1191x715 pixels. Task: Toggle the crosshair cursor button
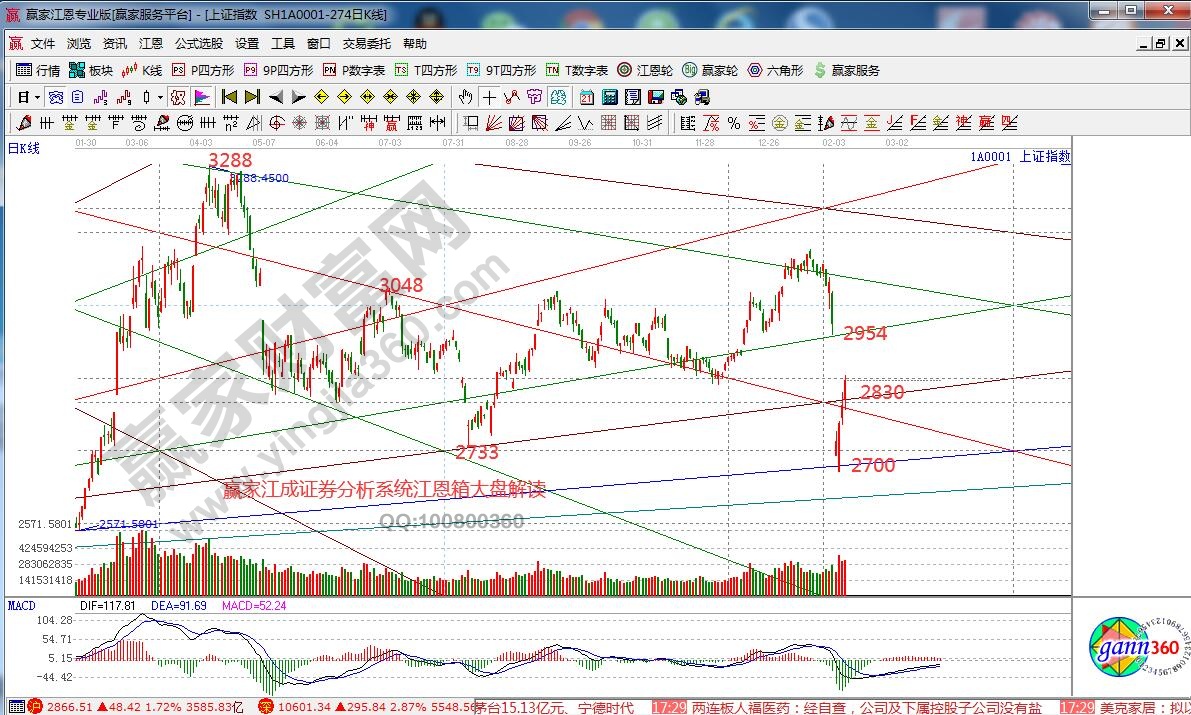click(x=489, y=97)
